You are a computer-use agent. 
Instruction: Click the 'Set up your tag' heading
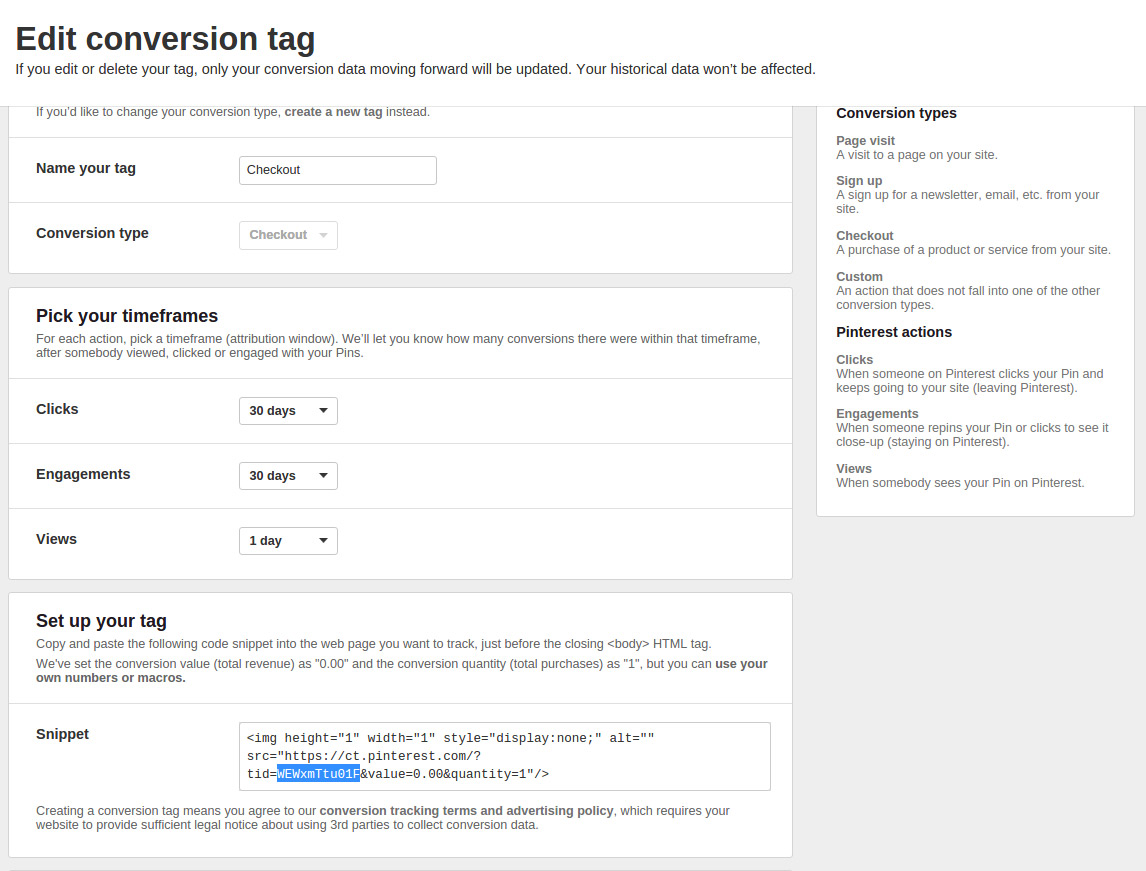[x=102, y=621]
